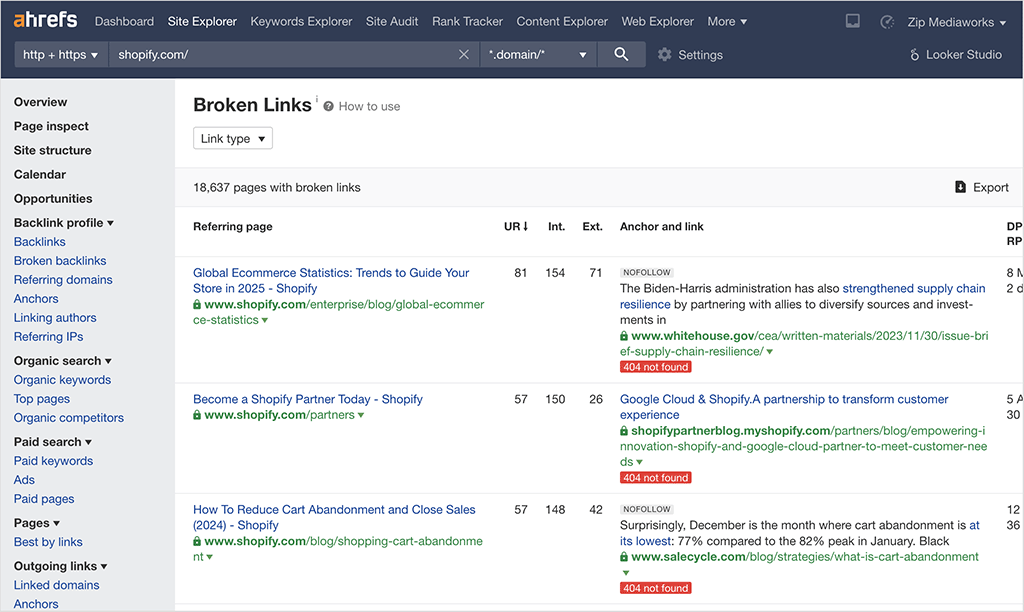Screen dimensions: 1024x612
Task: Click the credits usage gauge icon
Action: 887,22
